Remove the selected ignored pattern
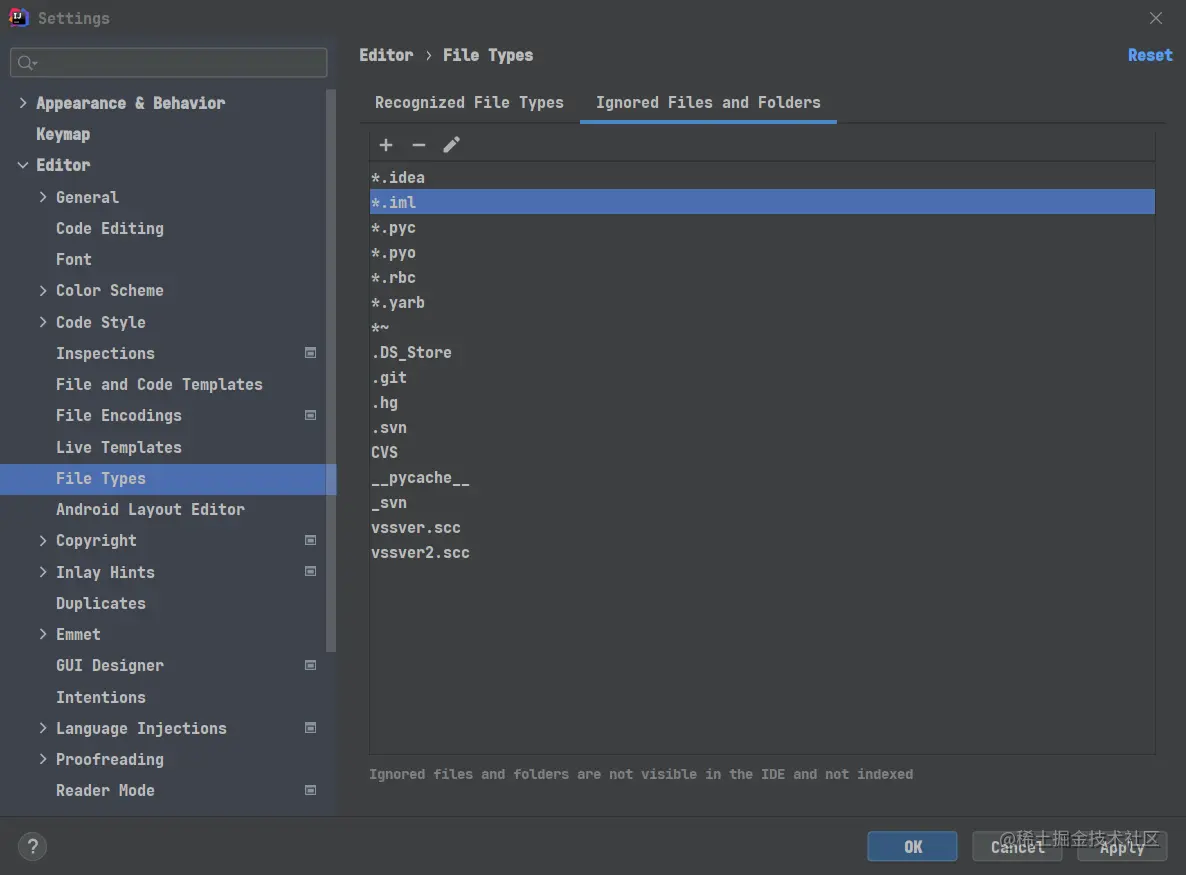 tap(418, 144)
